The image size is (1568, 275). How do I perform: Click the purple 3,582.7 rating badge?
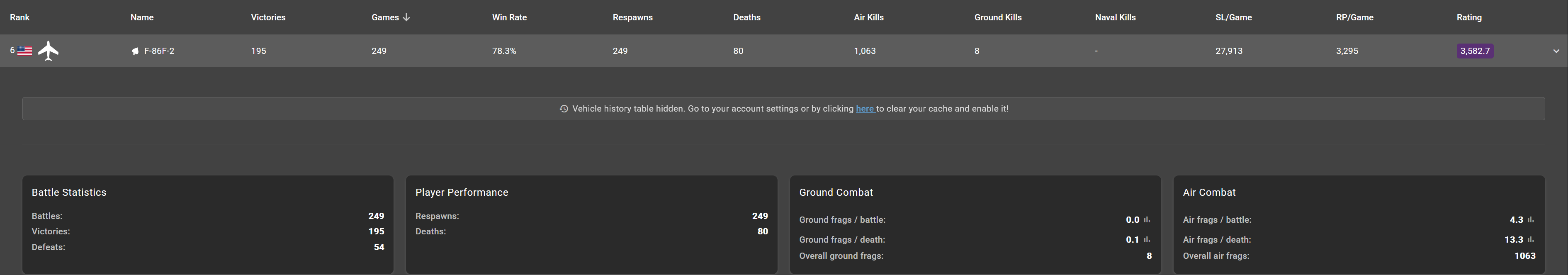1474,51
